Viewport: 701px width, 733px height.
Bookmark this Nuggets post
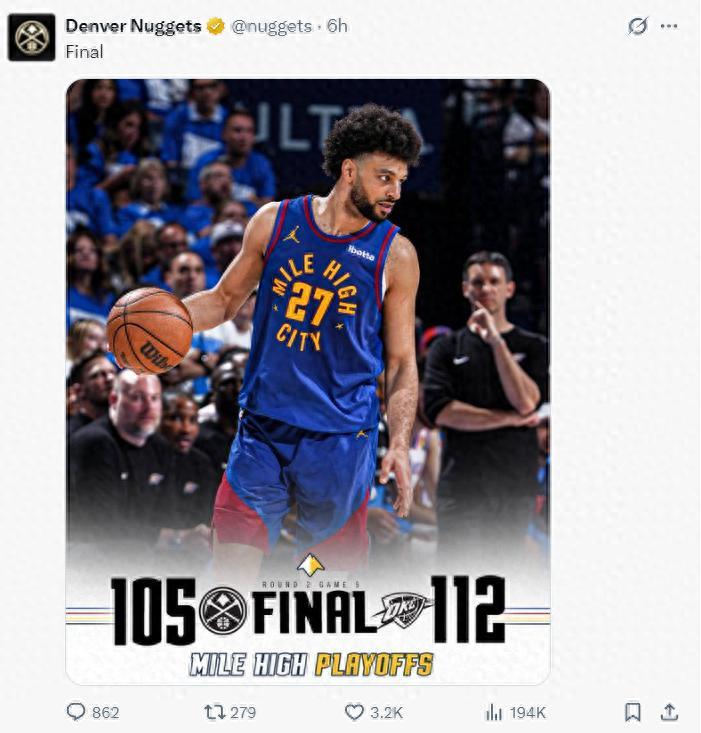(632, 712)
